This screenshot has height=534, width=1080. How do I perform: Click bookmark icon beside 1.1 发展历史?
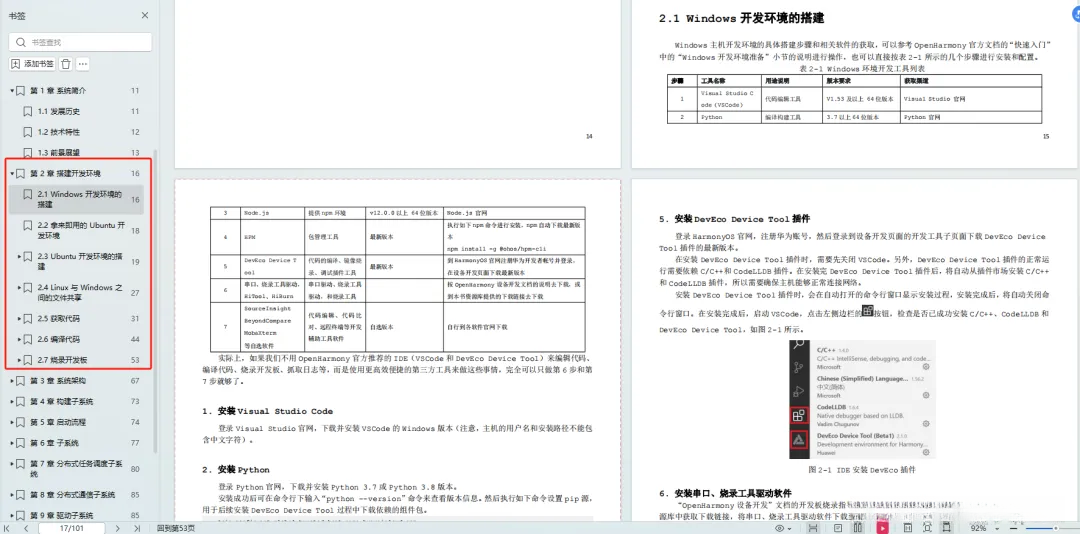(28, 112)
